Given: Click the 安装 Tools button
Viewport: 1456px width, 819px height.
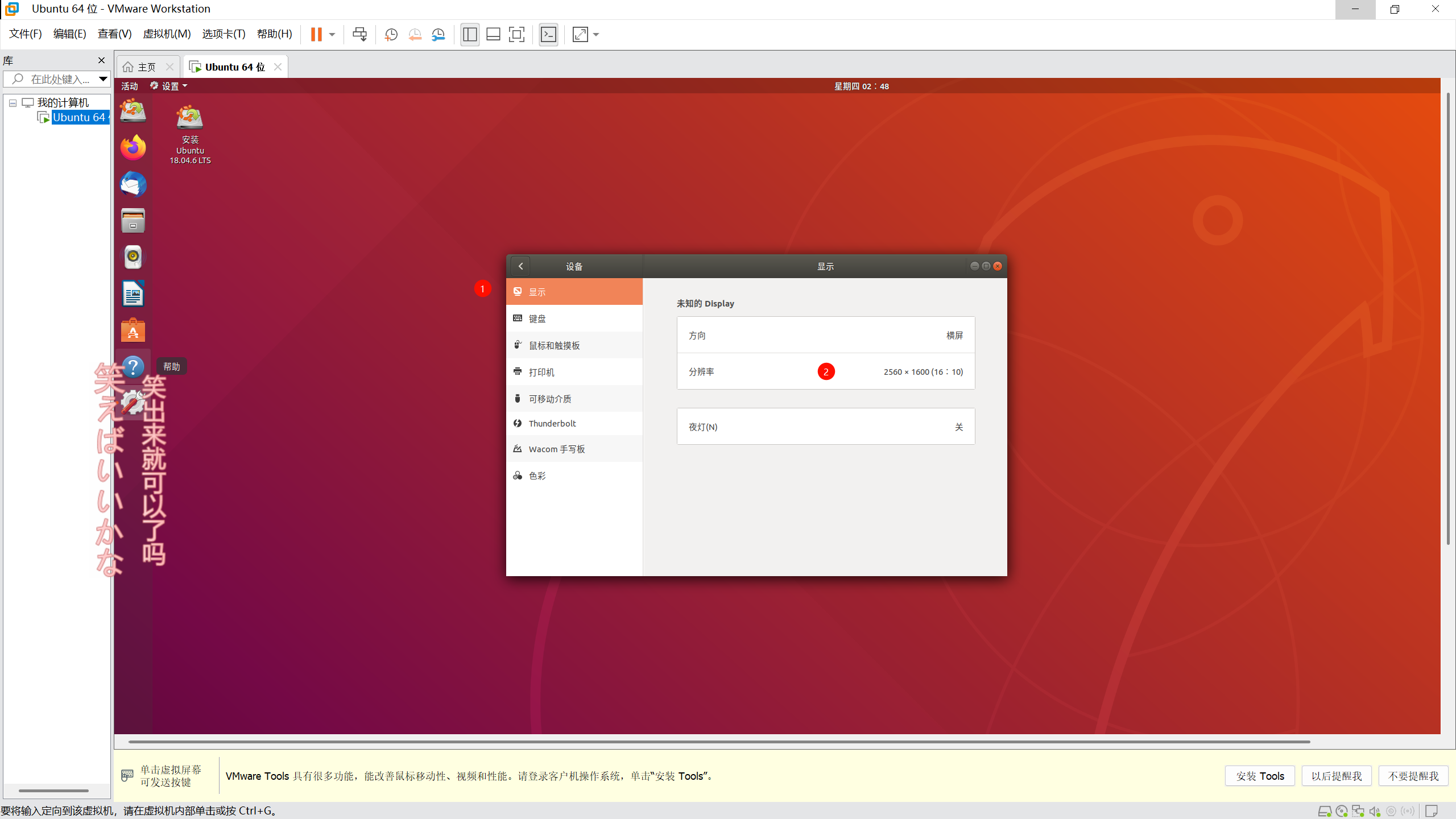Looking at the screenshot, I should tap(1259, 776).
